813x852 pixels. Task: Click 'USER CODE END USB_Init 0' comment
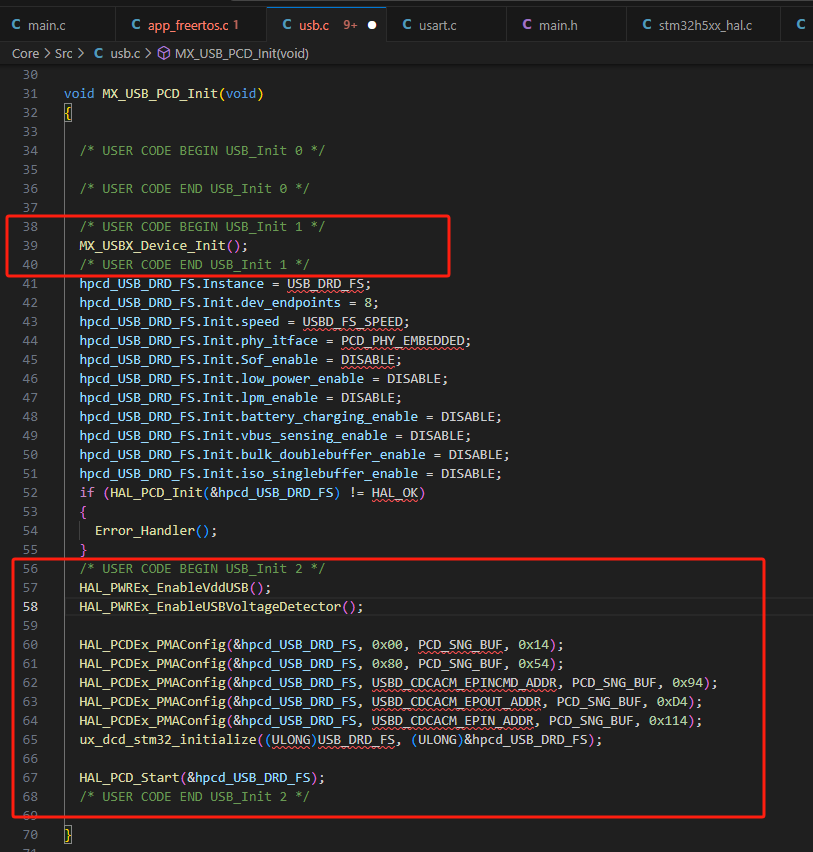coord(195,189)
